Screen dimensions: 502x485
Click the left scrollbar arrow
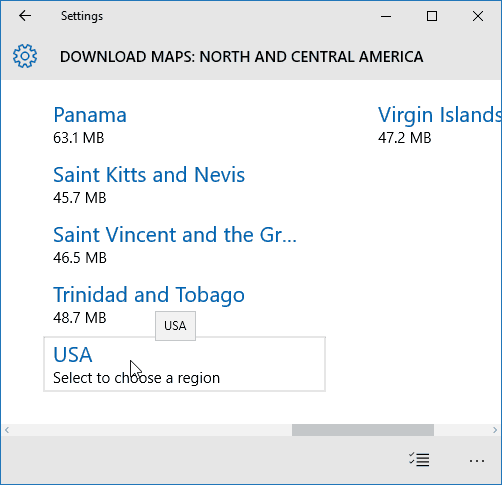tap(7, 430)
